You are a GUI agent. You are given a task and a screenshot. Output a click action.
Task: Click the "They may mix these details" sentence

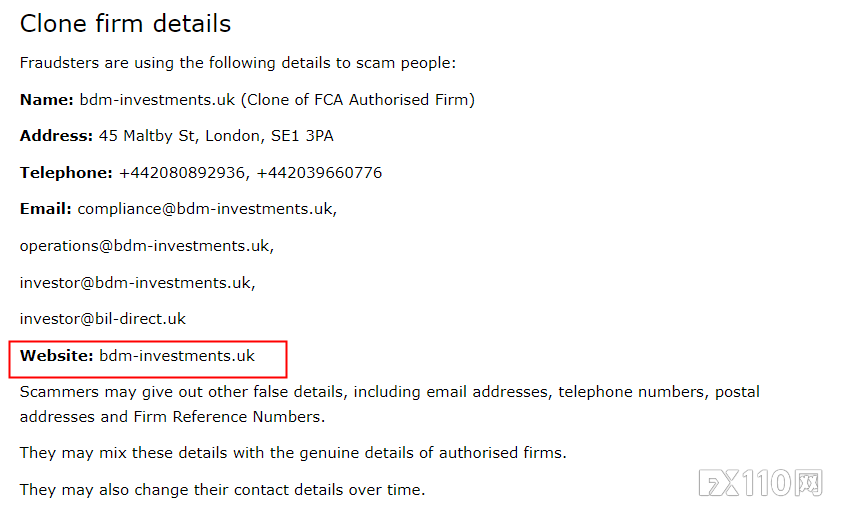[293, 453]
